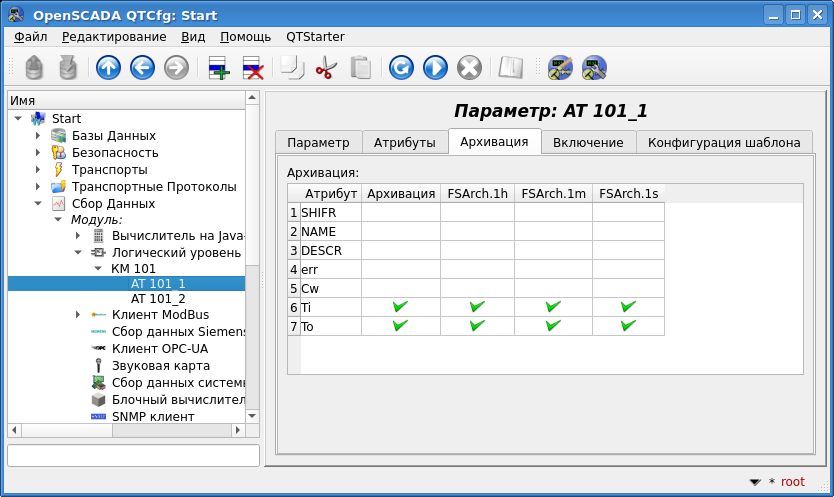Click the Cut scissors icon
This screenshot has height=497, width=834.
tap(326, 68)
